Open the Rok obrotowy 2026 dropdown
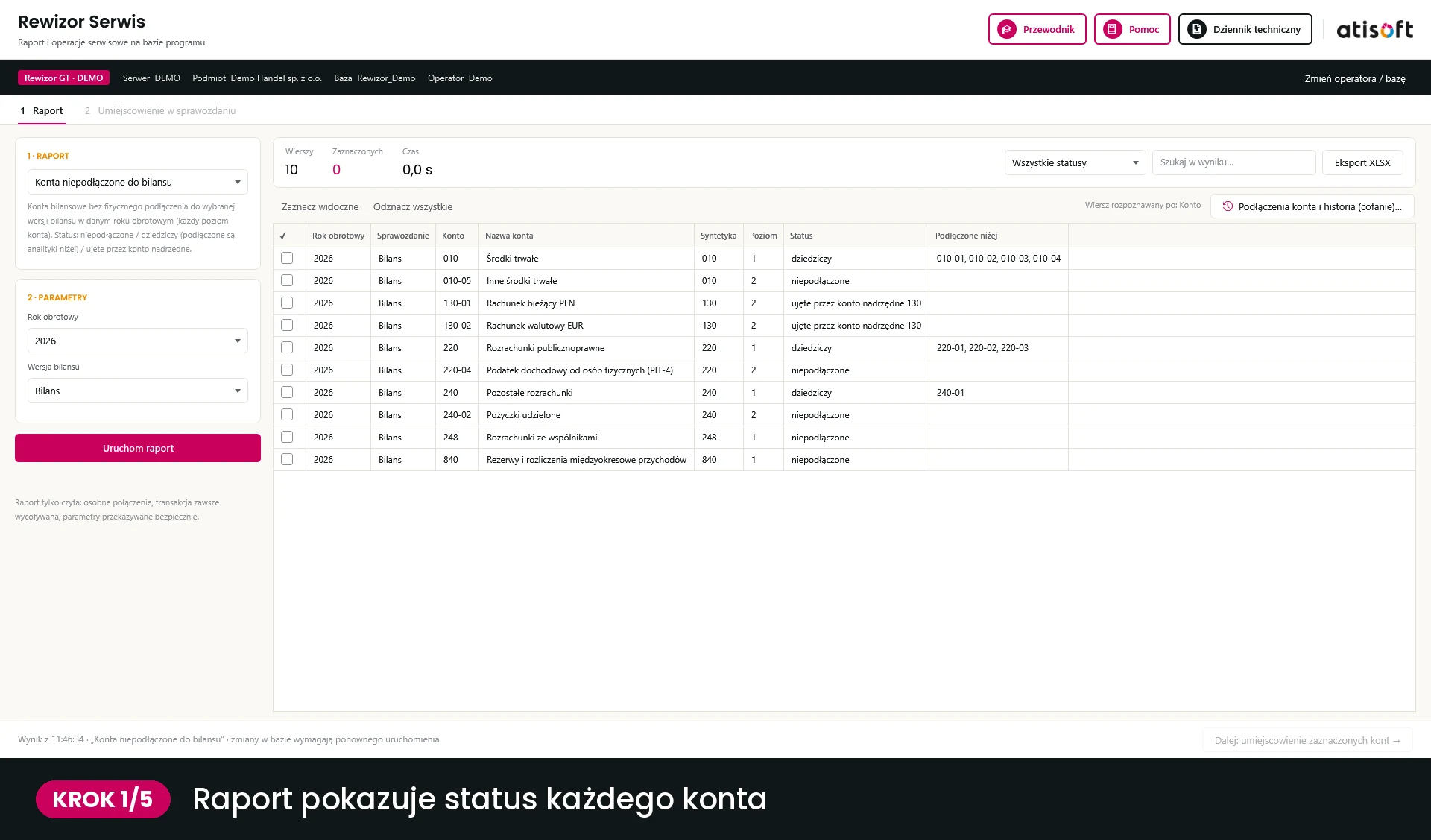 [138, 341]
